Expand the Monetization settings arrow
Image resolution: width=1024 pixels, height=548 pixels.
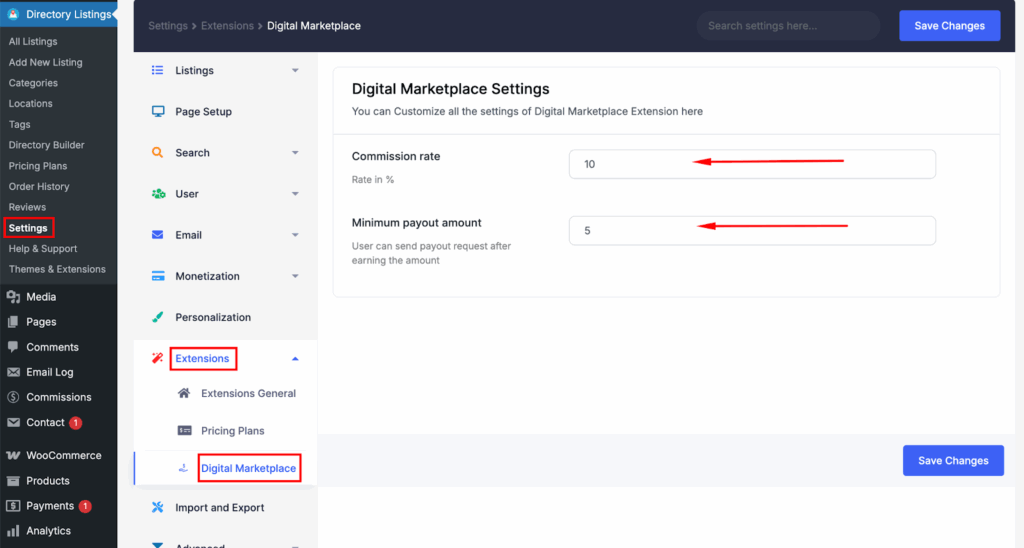295,276
